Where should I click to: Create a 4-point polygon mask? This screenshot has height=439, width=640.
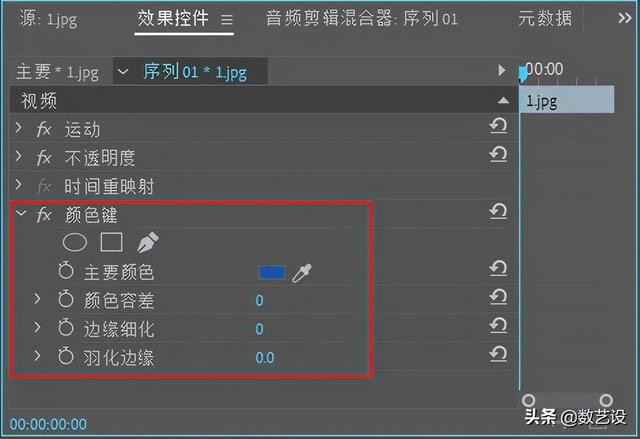click(x=111, y=242)
